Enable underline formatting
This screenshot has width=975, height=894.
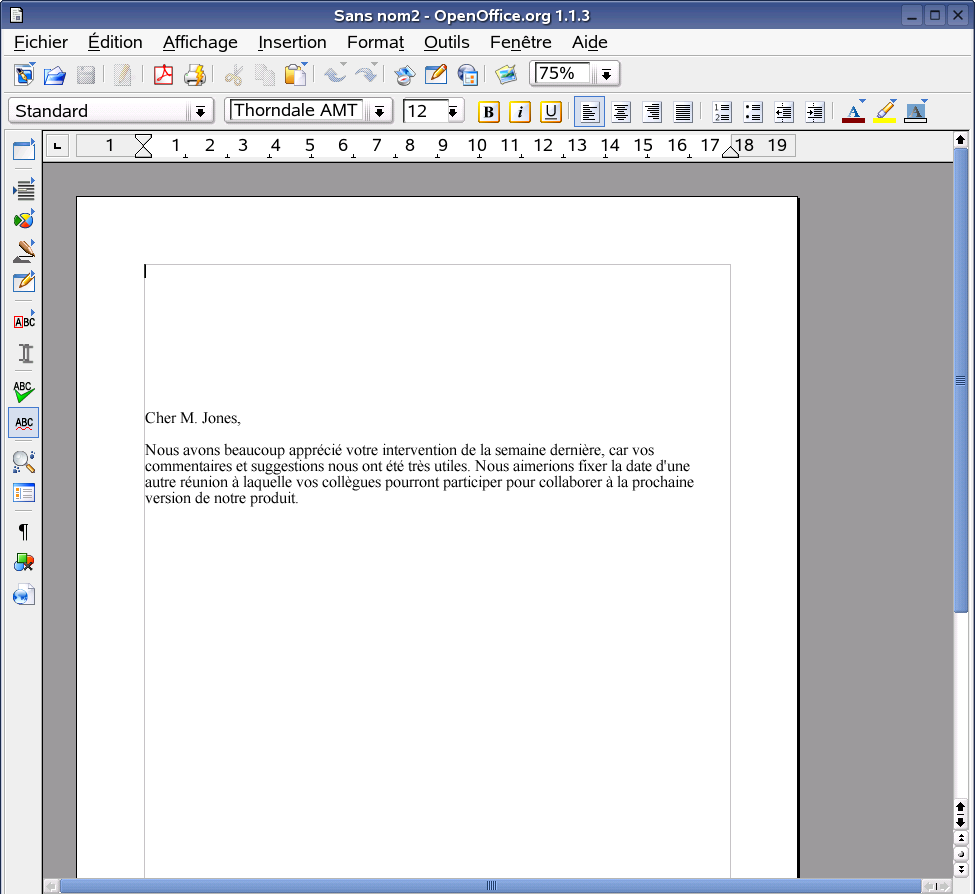pos(551,111)
